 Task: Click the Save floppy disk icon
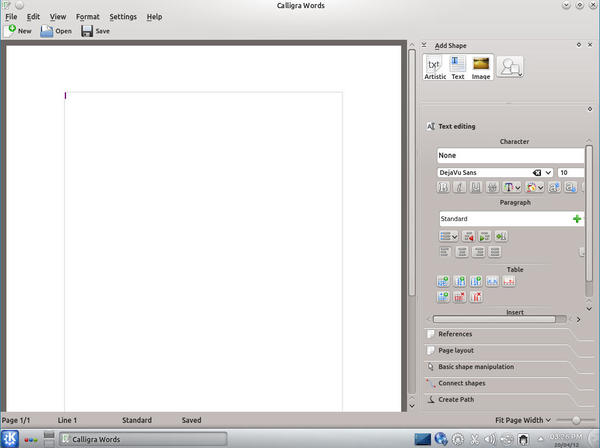(x=87, y=31)
